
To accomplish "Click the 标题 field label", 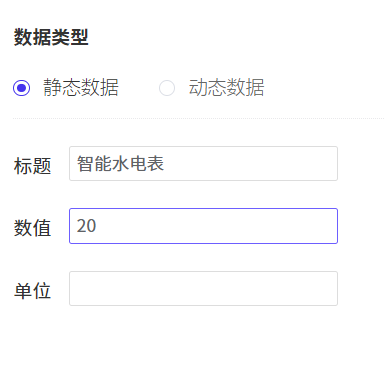I will point(32,166).
